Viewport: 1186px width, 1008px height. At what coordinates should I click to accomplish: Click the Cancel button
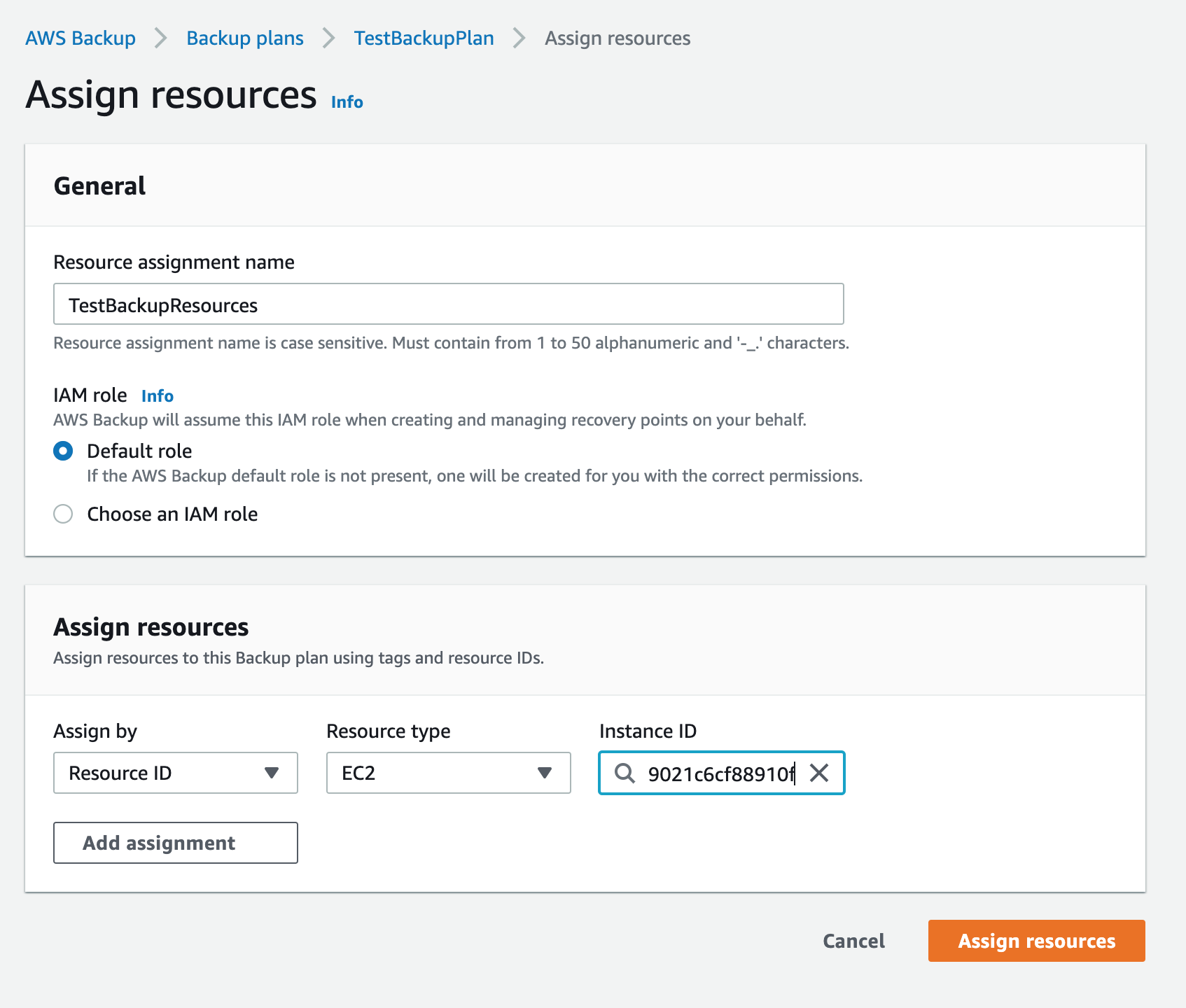853,941
